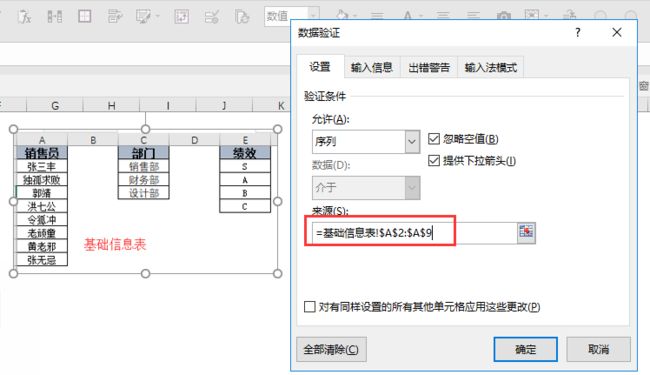Image resolution: width=650 pixels, height=375 pixels.
Task: Click the 绩效 header cell in the picture
Action: click(245, 153)
